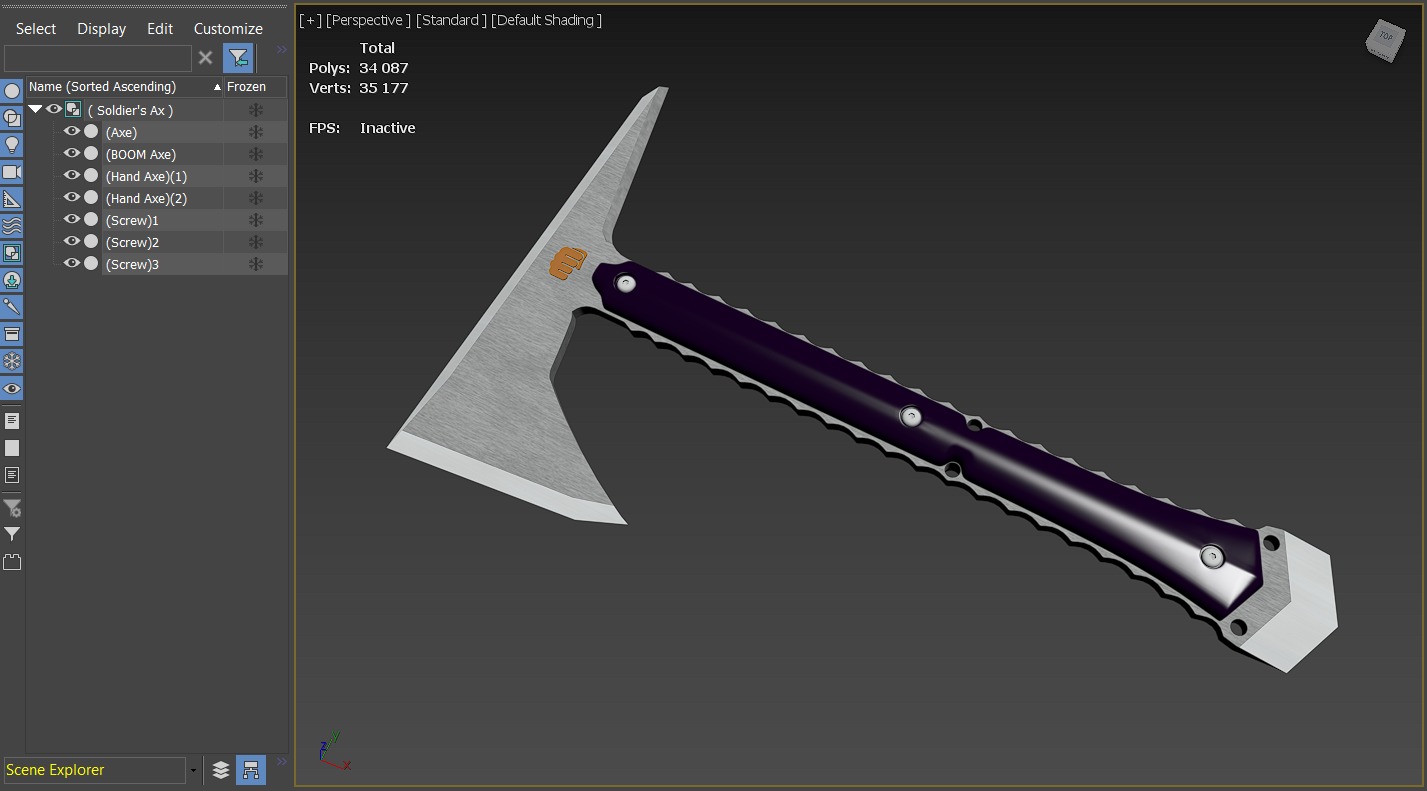This screenshot has height=791, width=1427.
Task: Toggle the selection filter funnel button
Action: click(238, 58)
